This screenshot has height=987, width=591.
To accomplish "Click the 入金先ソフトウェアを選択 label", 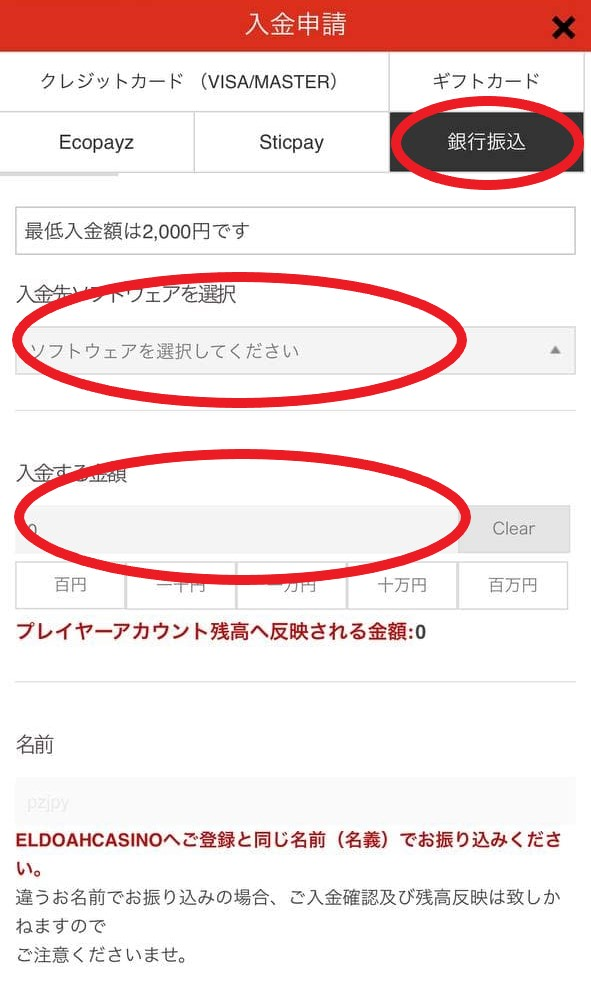I will tap(126, 294).
